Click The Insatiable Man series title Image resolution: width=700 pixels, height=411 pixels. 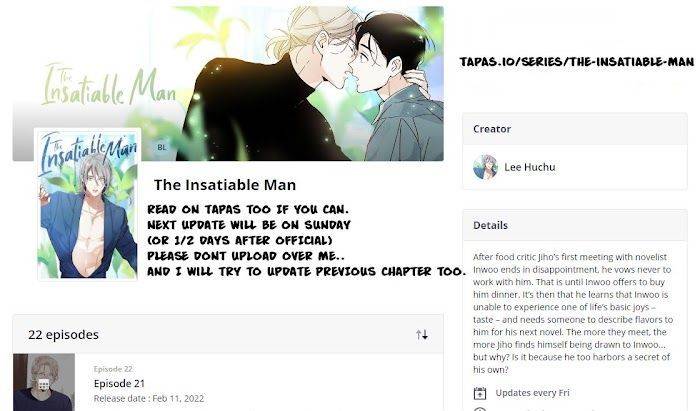(225, 185)
